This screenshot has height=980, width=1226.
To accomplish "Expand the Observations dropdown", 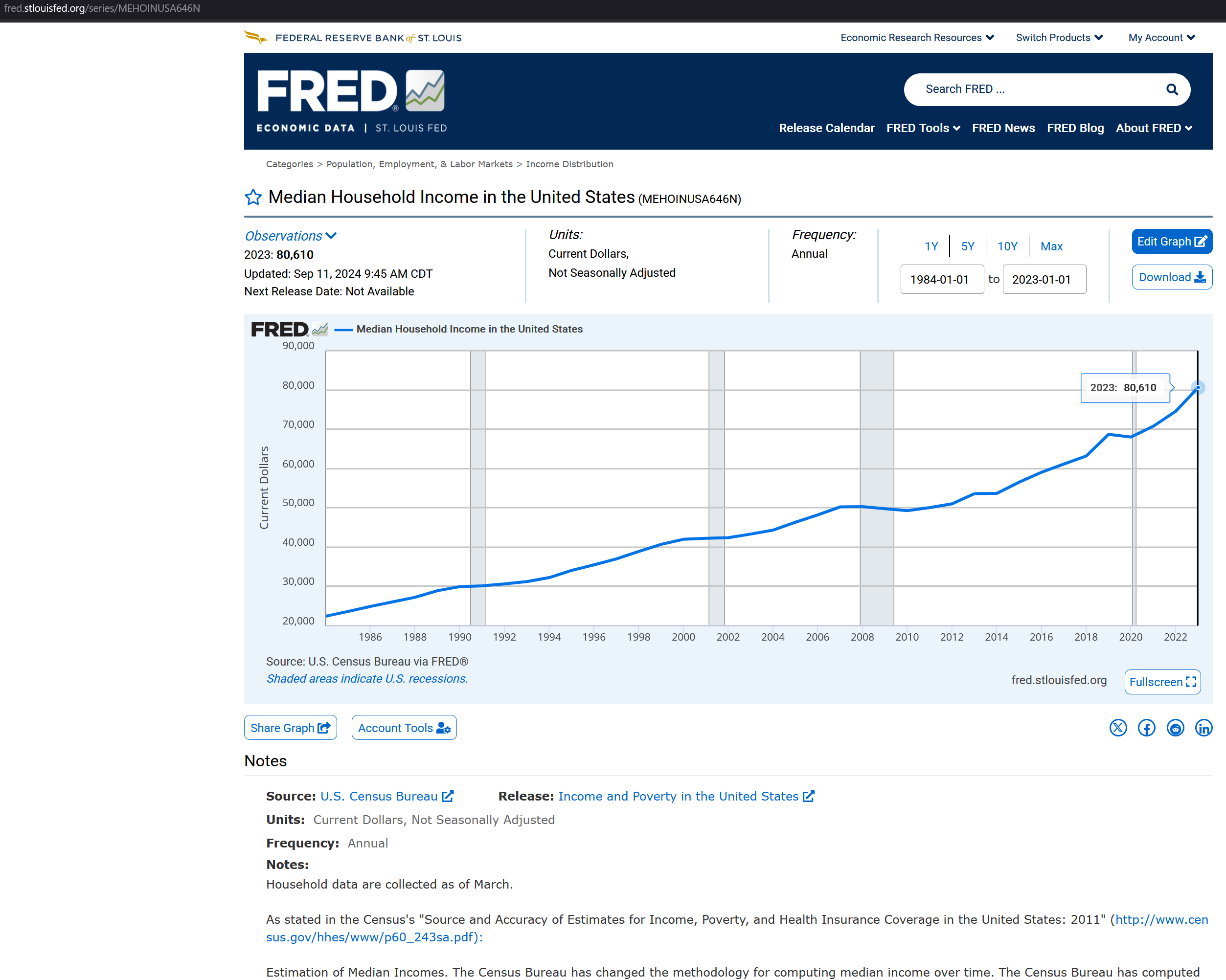I will pos(291,236).
